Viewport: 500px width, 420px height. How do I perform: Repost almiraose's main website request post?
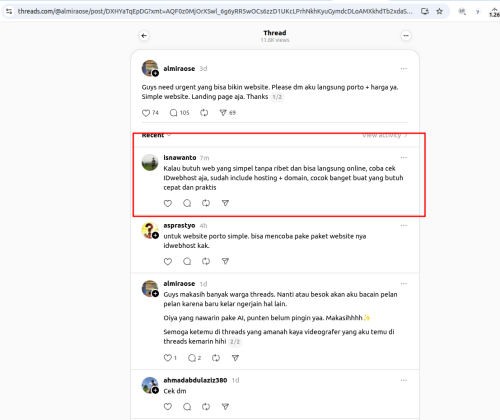click(204, 113)
